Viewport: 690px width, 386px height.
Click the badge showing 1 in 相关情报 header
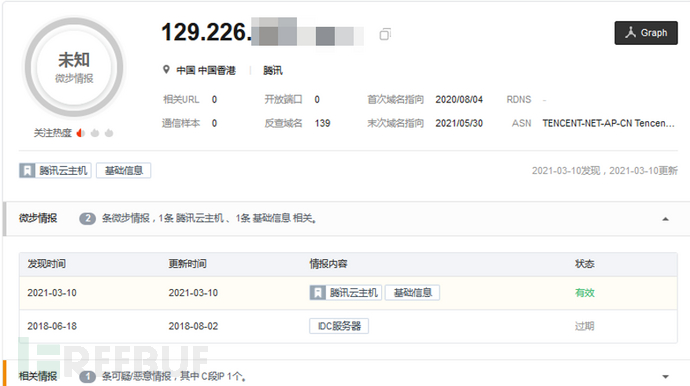(88, 376)
